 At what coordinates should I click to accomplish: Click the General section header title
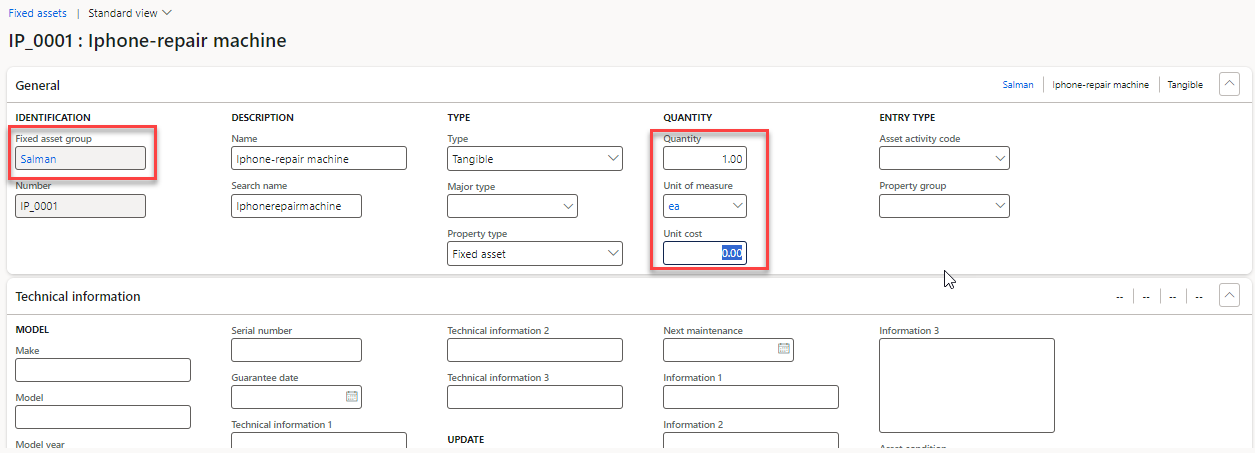[38, 86]
